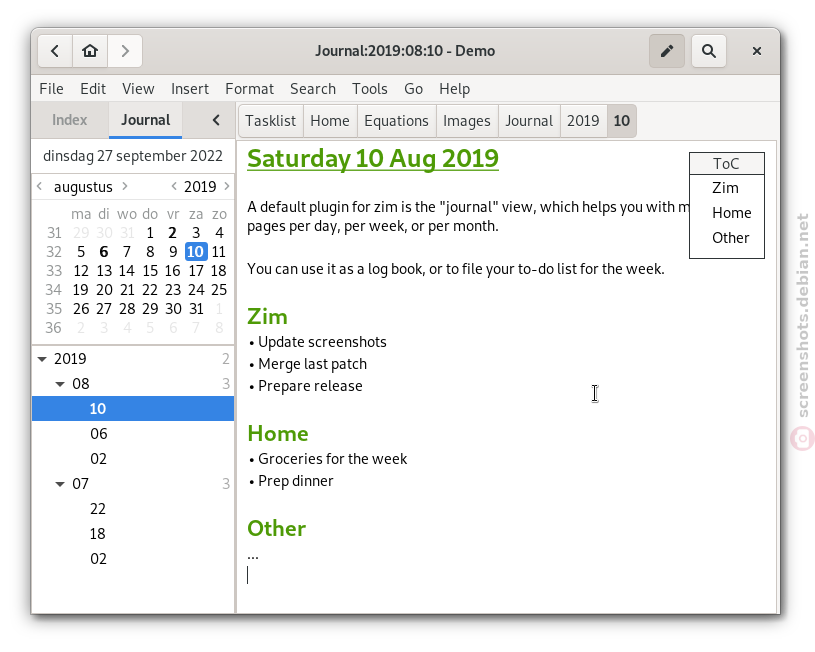This screenshot has width=815, height=652.
Task: Pick bold day 2 in the calendar
Action: 173,232
